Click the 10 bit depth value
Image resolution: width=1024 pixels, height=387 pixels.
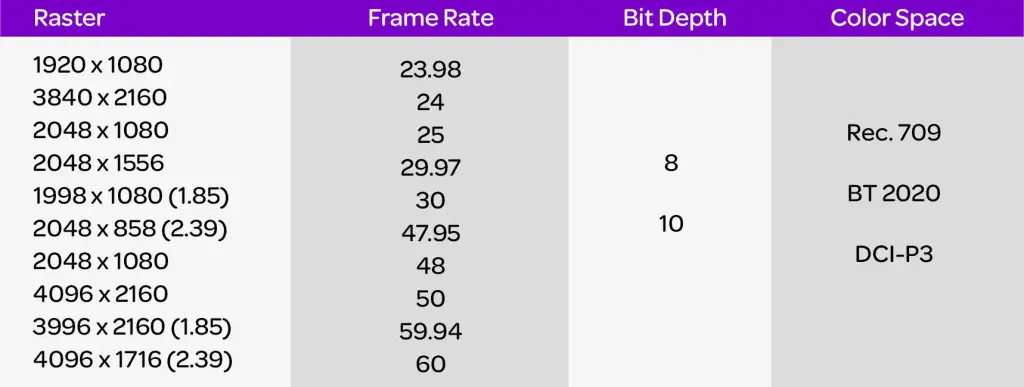[671, 224]
